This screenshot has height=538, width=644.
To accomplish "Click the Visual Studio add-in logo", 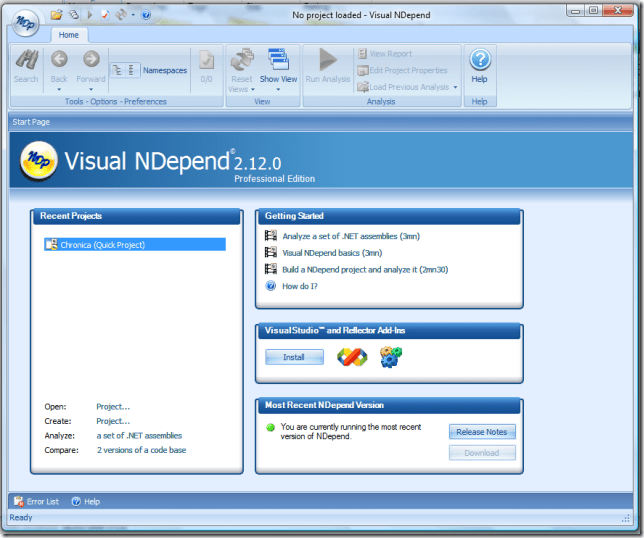I will (351, 357).
